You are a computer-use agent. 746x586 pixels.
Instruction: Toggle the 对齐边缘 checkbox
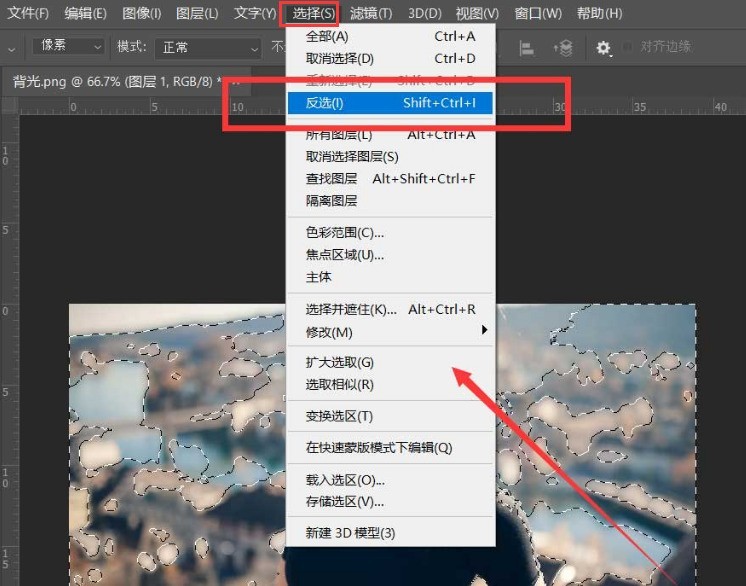click(628, 47)
